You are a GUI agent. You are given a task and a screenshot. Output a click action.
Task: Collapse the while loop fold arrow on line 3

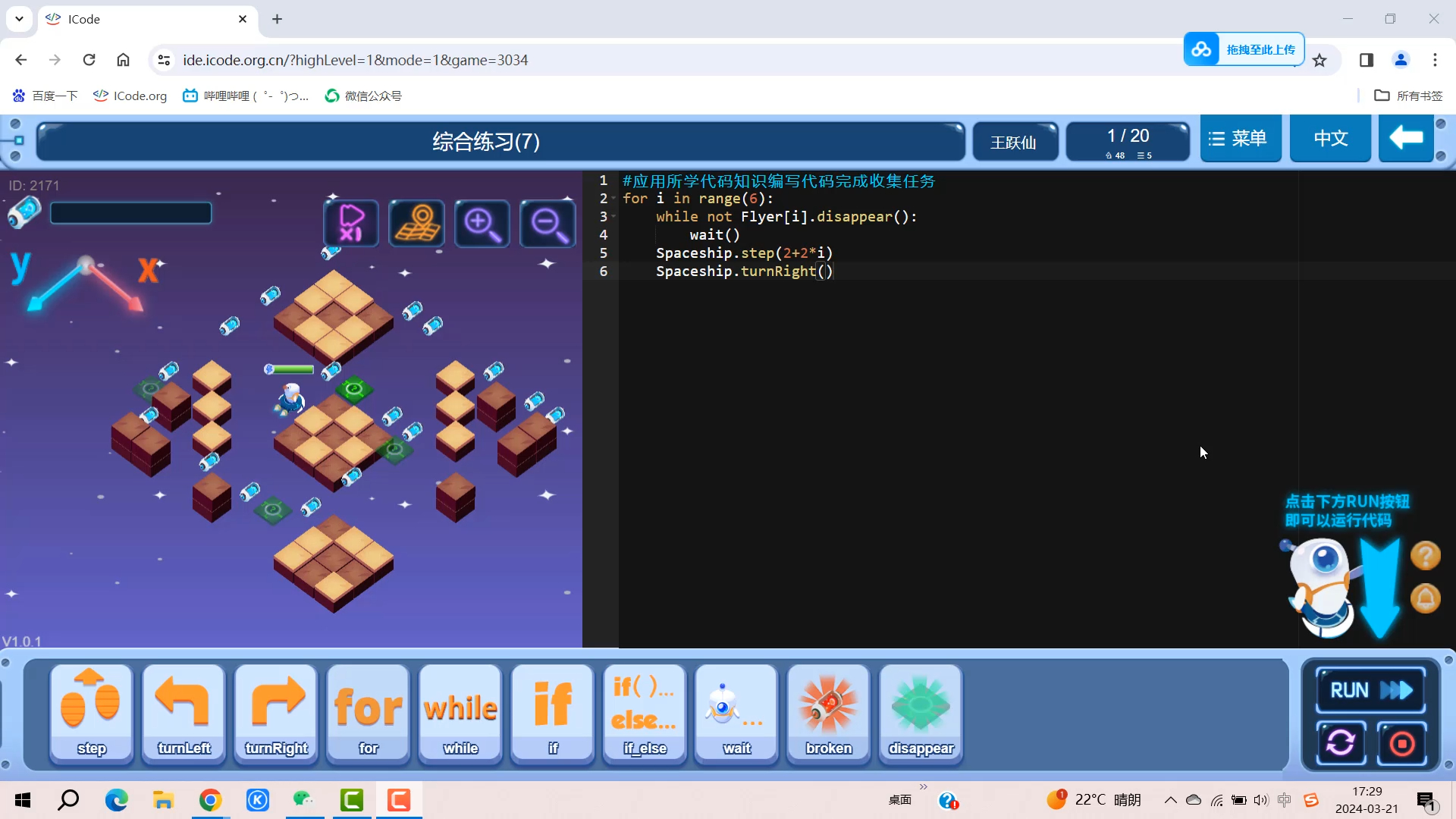613,217
